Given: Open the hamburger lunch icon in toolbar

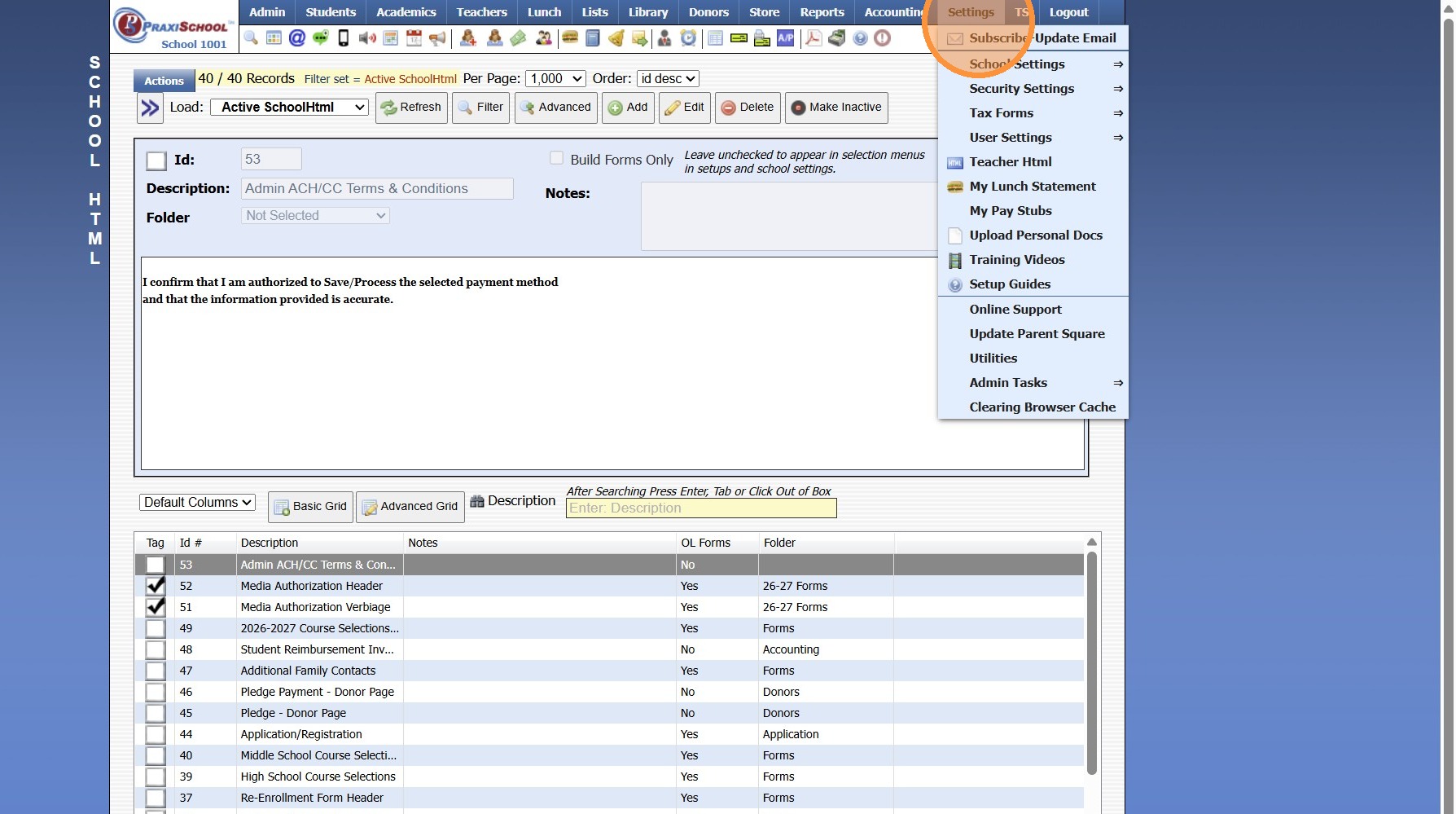Looking at the screenshot, I should click(570, 38).
